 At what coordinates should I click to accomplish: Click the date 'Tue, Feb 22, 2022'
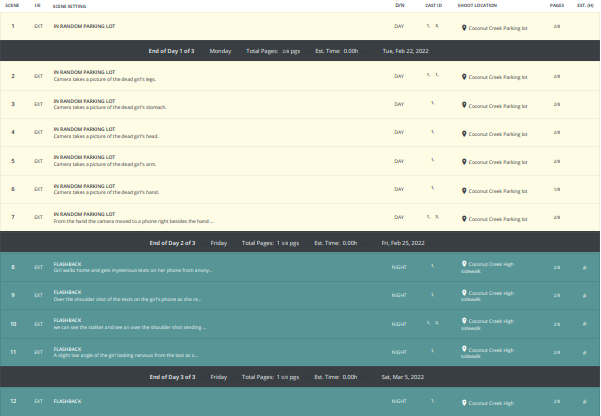pos(406,51)
